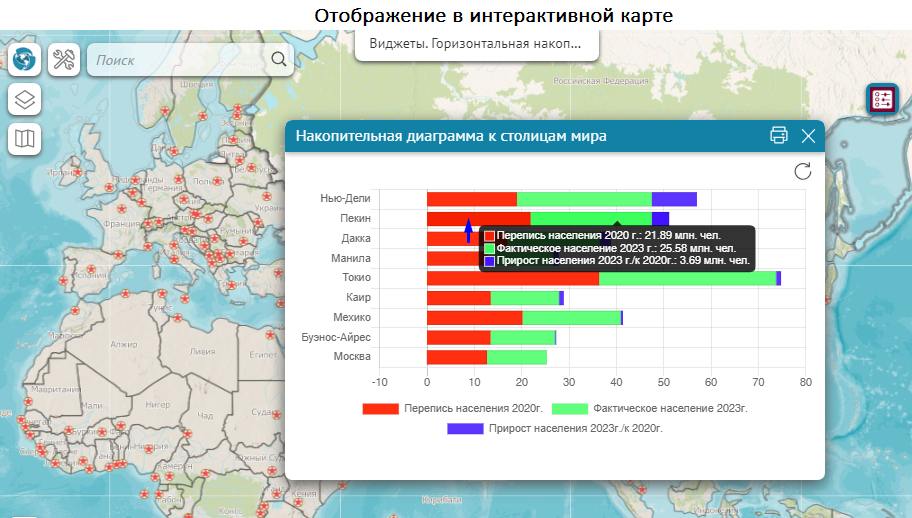Select the red bar segment for Мехико
The image size is (912, 518).
tap(474, 318)
